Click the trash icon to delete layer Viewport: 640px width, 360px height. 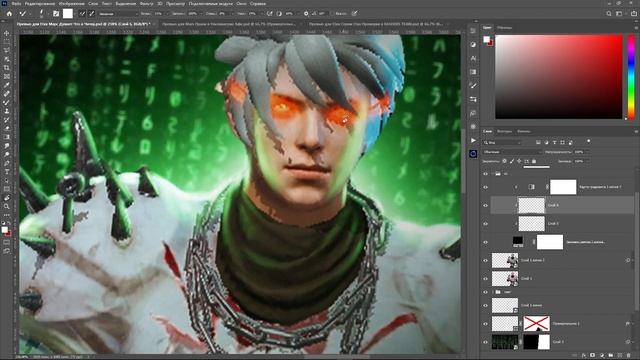(x=629, y=356)
